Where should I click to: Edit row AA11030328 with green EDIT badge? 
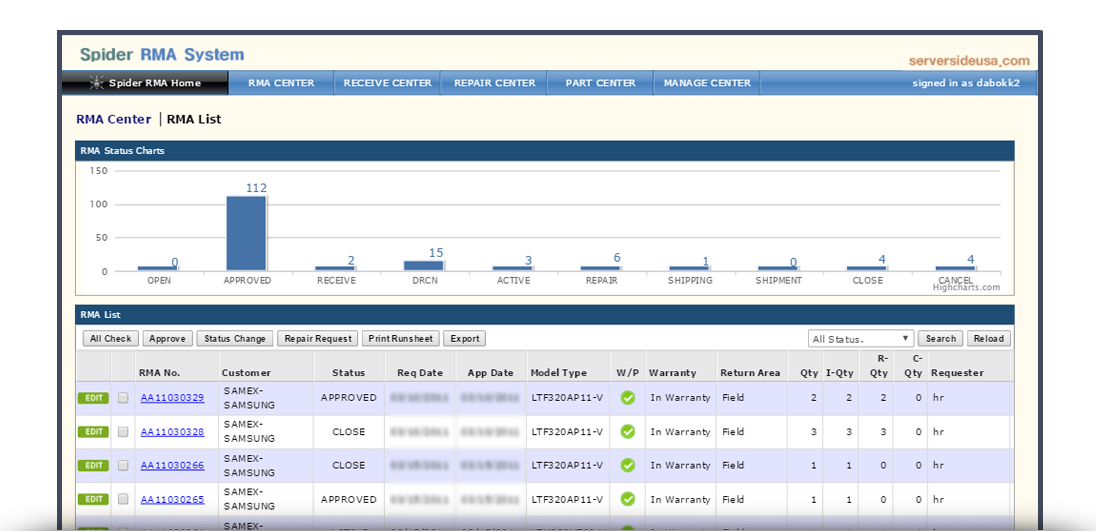(x=93, y=432)
